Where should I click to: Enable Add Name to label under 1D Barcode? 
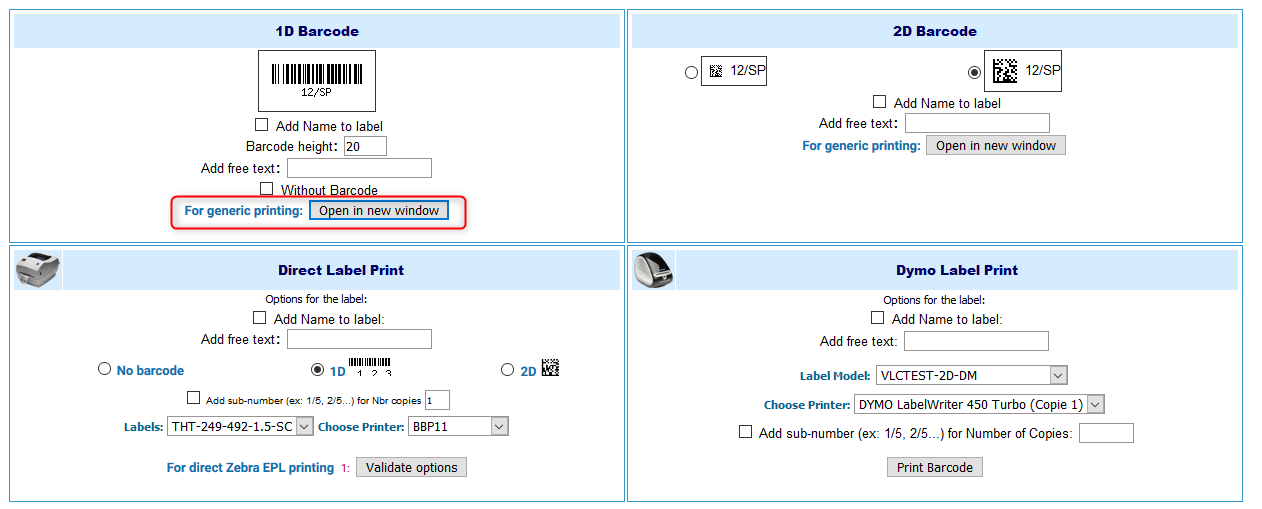click(262, 125)
